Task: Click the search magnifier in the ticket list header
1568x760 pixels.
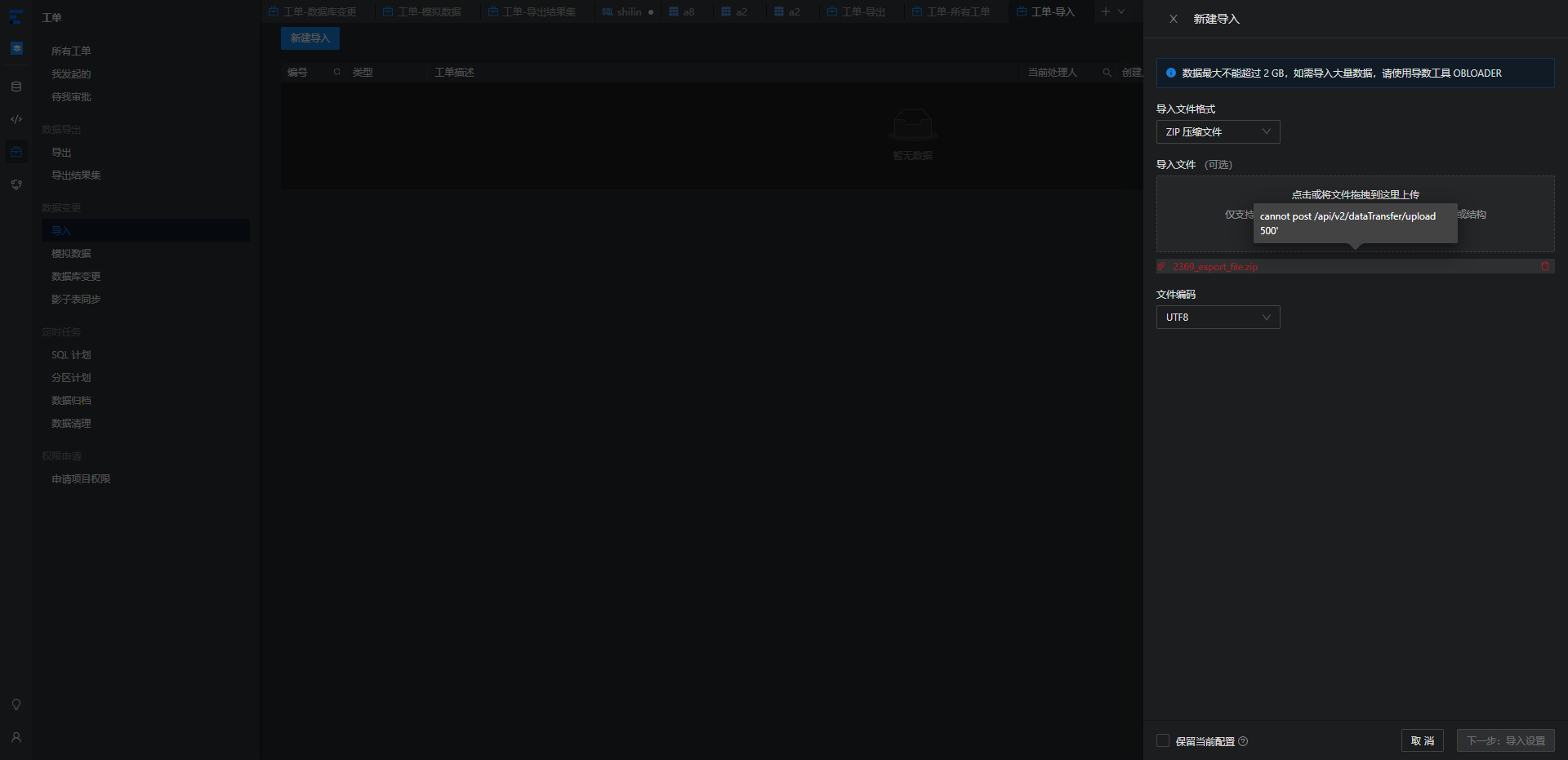Action: pos(1107,72)
